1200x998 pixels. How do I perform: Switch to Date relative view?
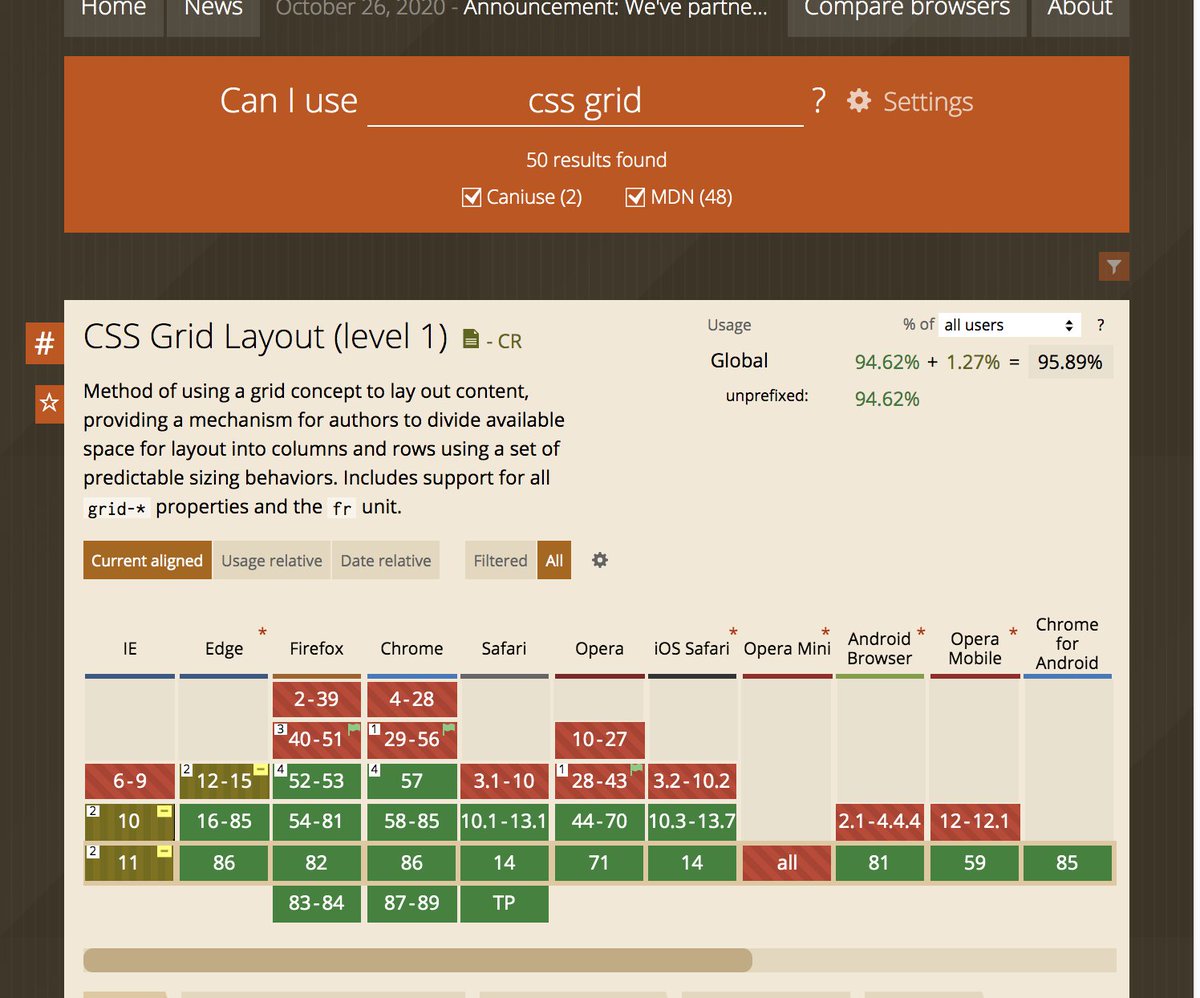pyautogui.click(x=386, y=560)
